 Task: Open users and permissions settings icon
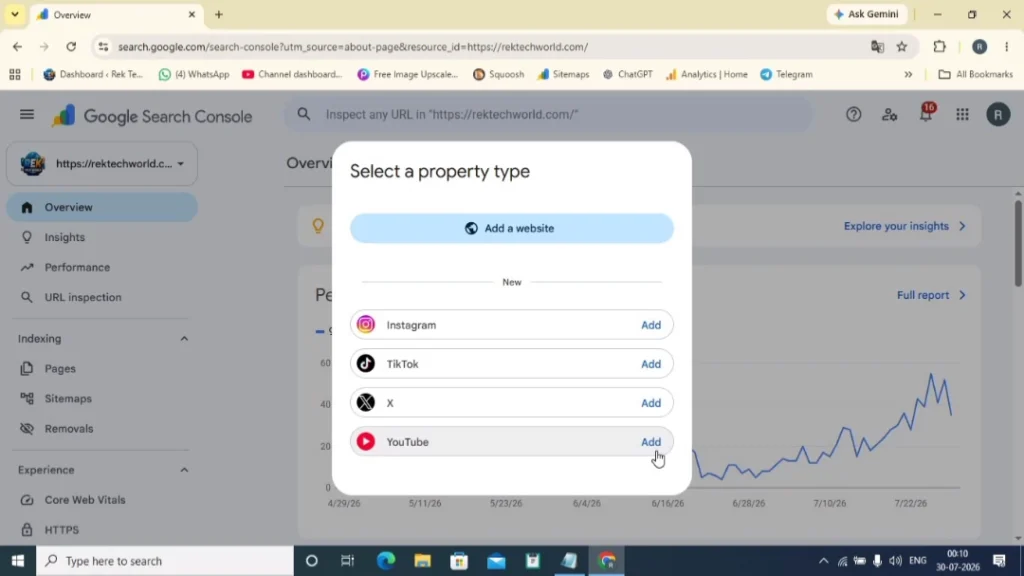[889, 115]
